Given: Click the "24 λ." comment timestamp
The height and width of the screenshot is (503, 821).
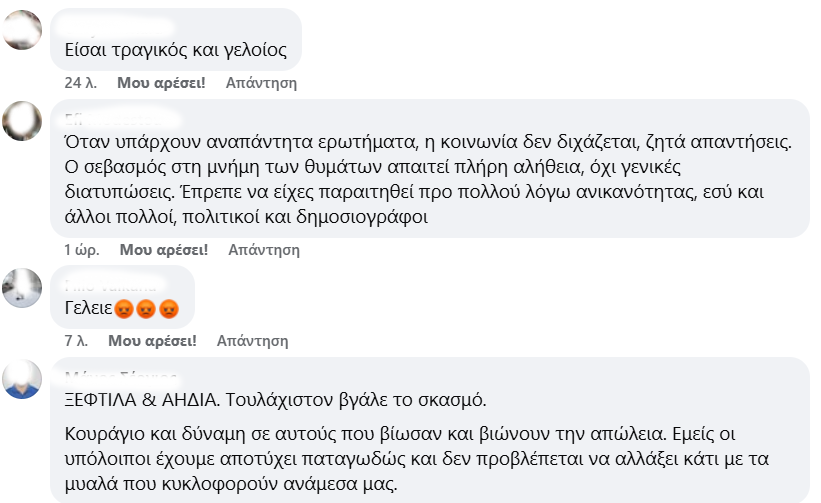Looking at the screenshot, I should [79, 83].
